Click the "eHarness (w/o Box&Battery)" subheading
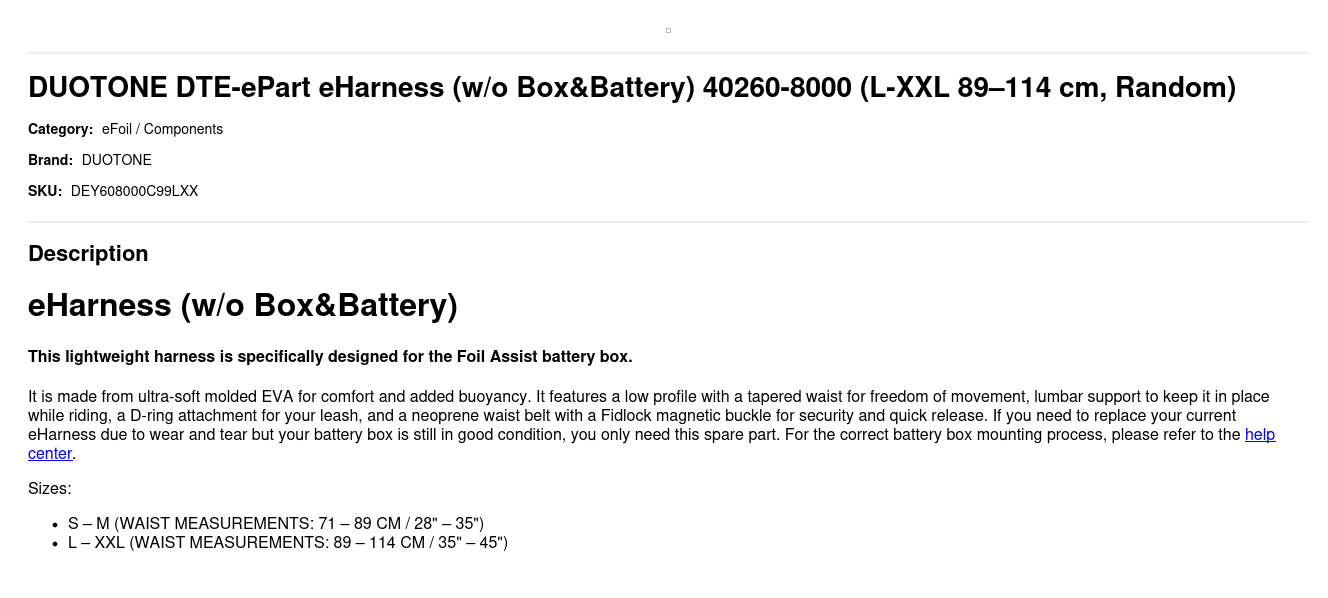The height and width of the screenshot is (598, 1328). [243, 305]
